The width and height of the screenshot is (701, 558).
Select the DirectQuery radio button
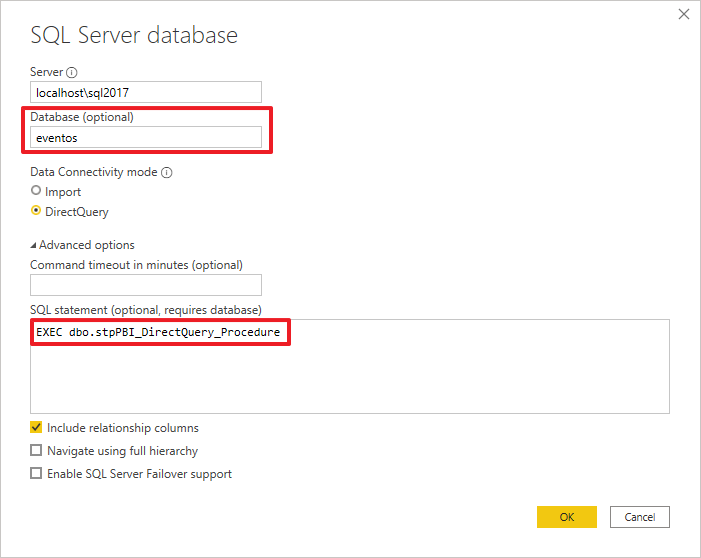pos(36,211)
